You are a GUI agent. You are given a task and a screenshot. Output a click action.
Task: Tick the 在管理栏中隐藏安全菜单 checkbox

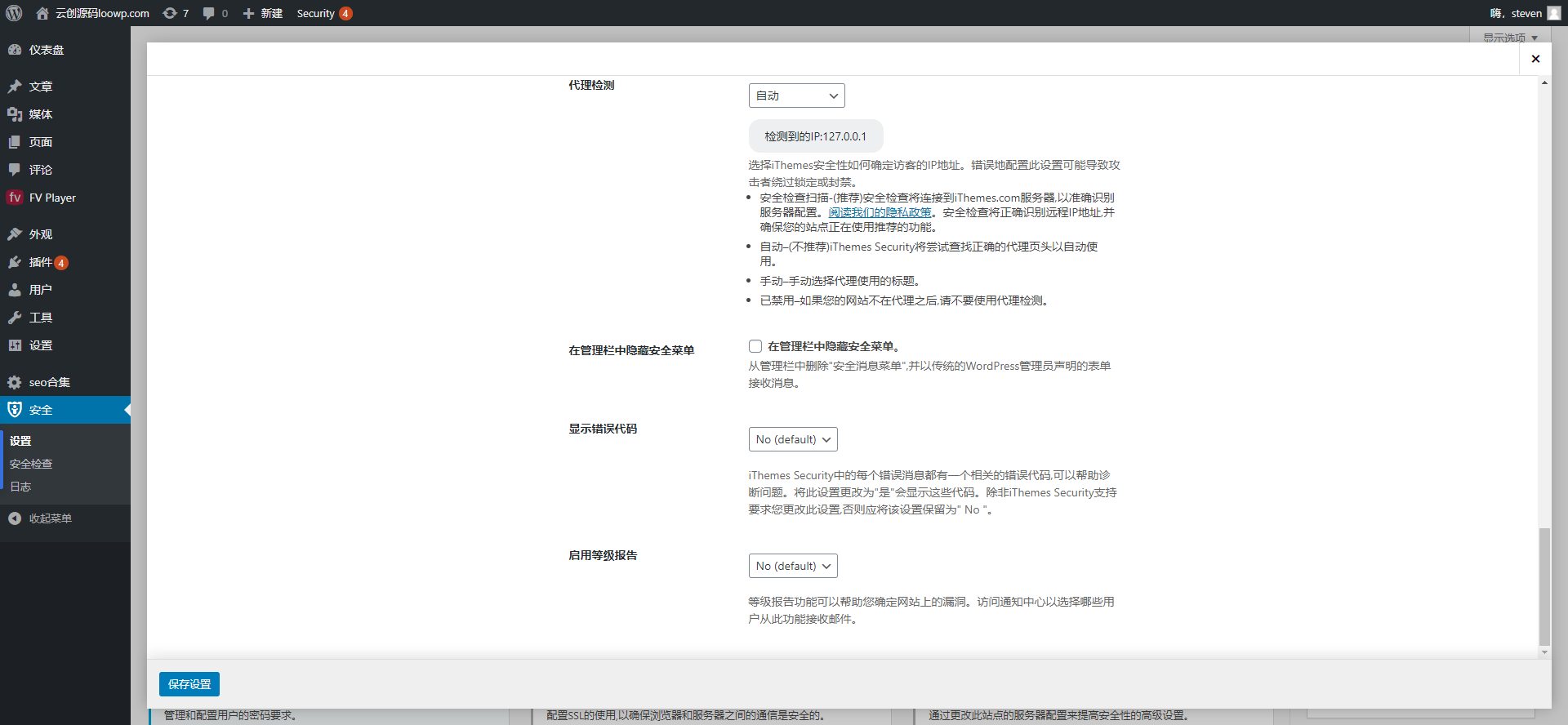tap(755, 346)
